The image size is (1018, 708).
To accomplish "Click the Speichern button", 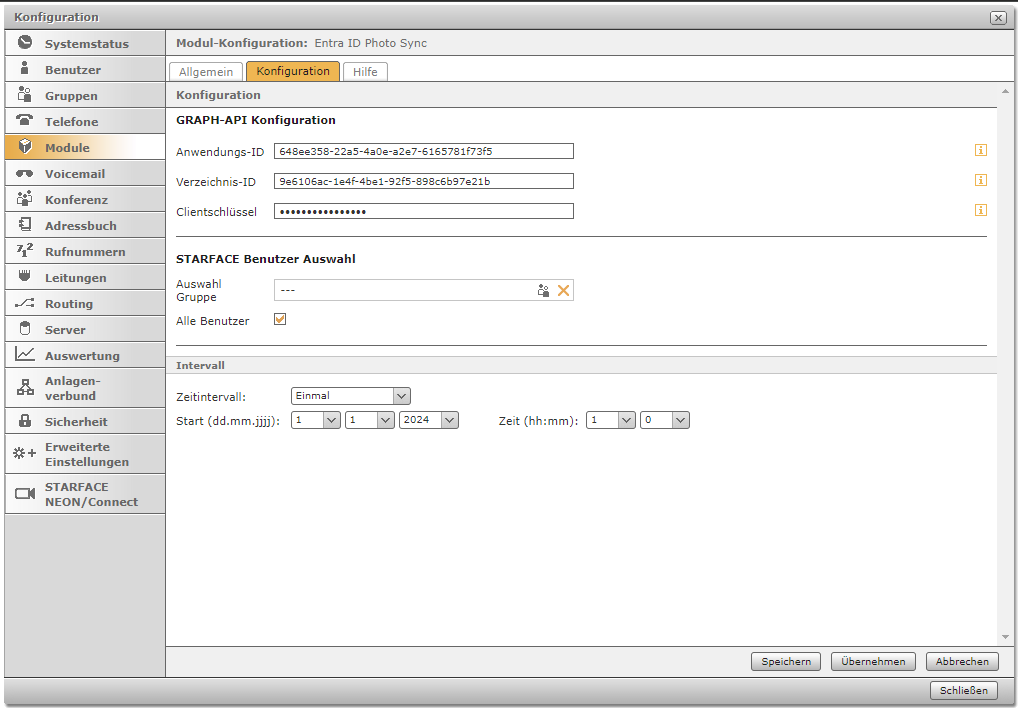I will pos(786,661).
